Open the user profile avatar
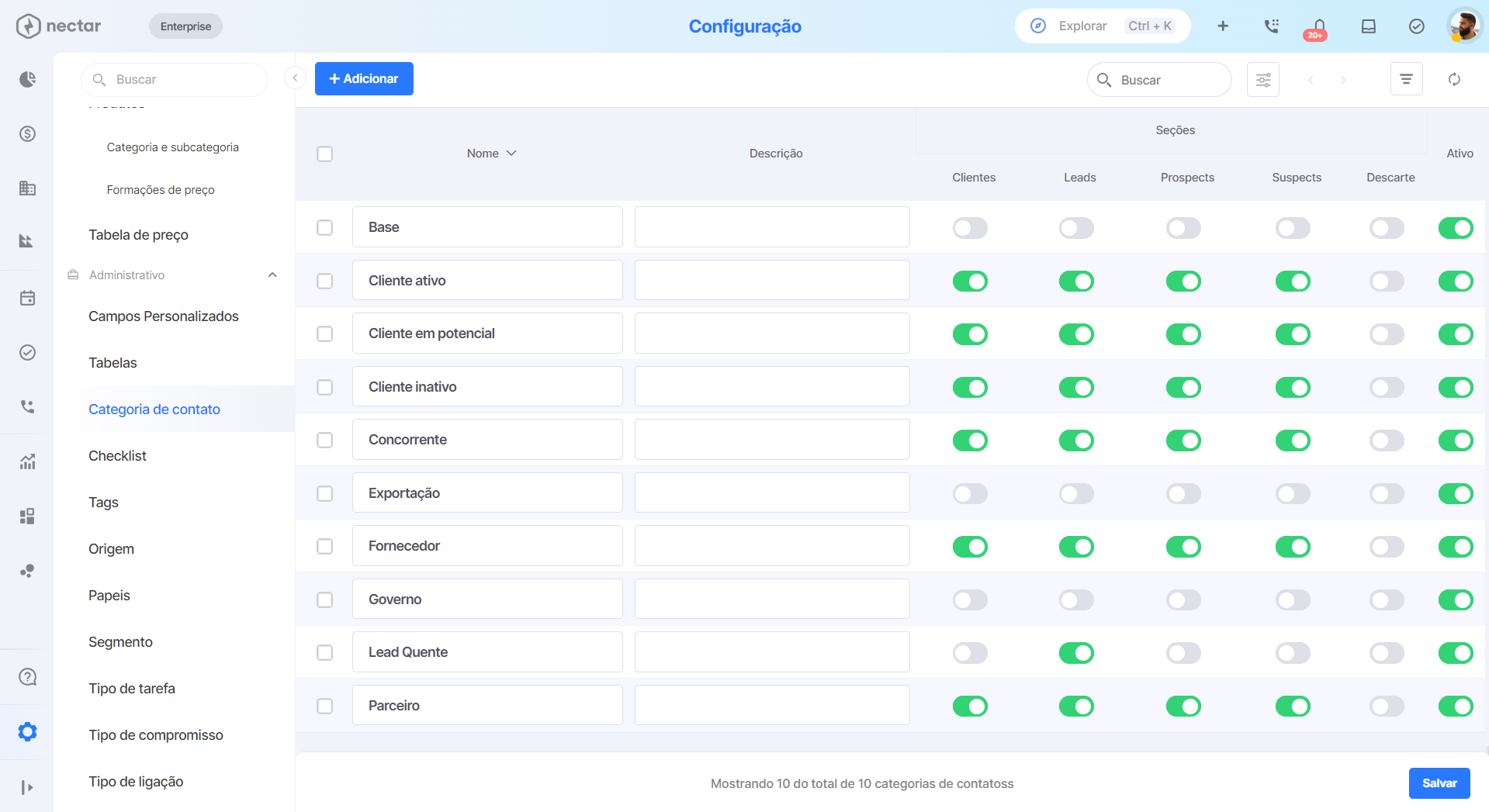Screen dimensions: 1489x812 click(x=1464, y=26)
